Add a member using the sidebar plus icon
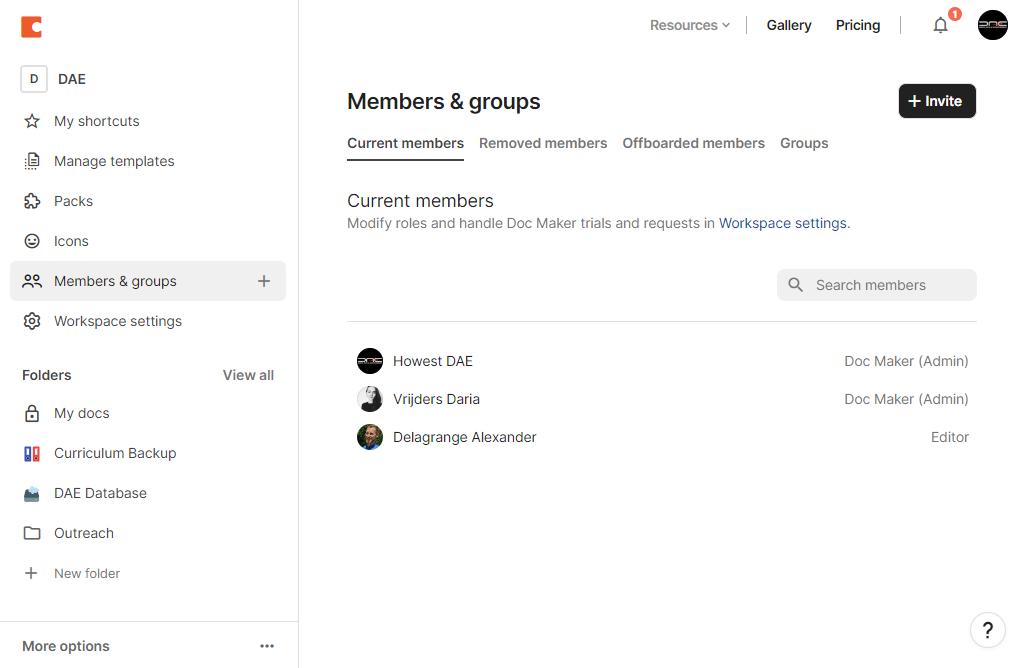This screenshot has height=668, width=1017. coord(264,281)
